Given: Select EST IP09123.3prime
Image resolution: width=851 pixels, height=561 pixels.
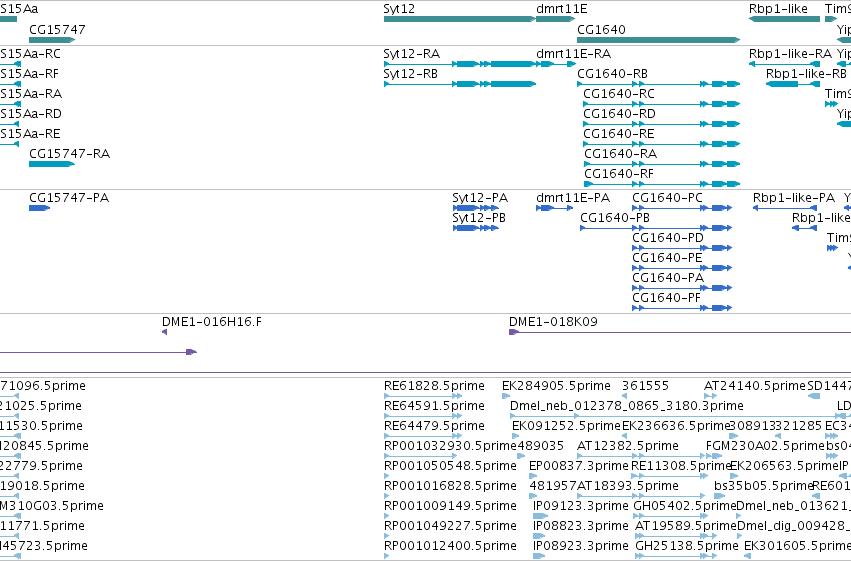Looking at the screenshot, I should click(581, 506).
